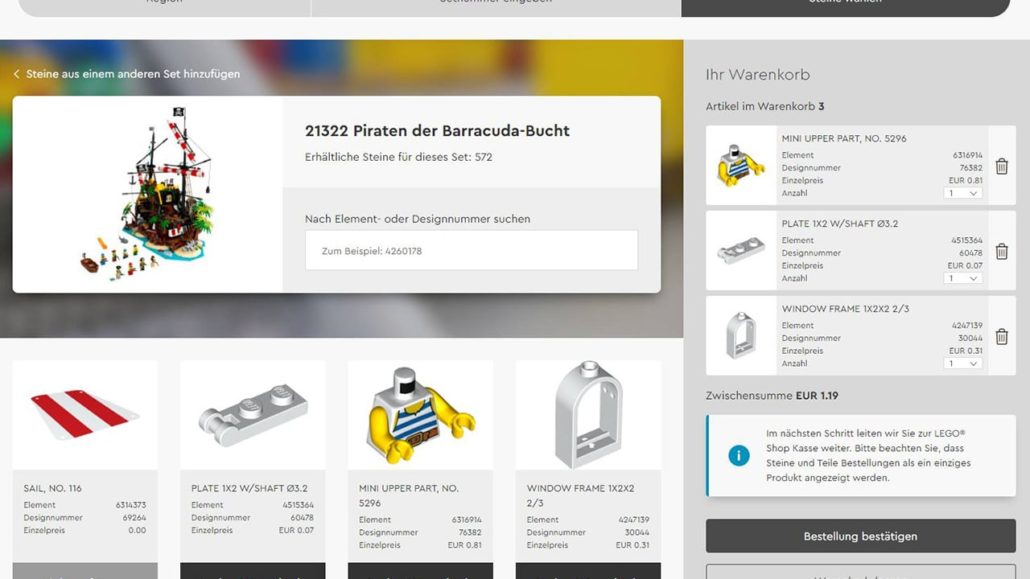Open quantity dropdown for Window Frame
Screen dimensions: 1030x579
pos(962,363)
